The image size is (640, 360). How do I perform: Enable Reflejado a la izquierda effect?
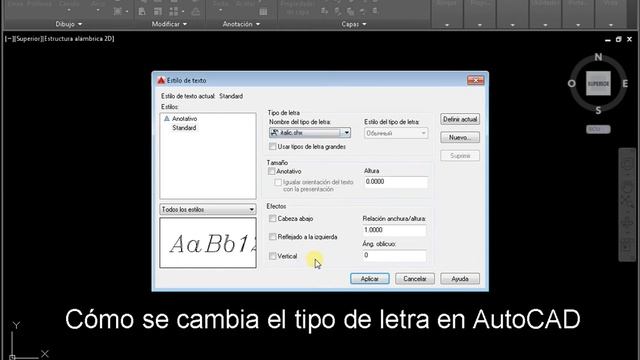273,237
